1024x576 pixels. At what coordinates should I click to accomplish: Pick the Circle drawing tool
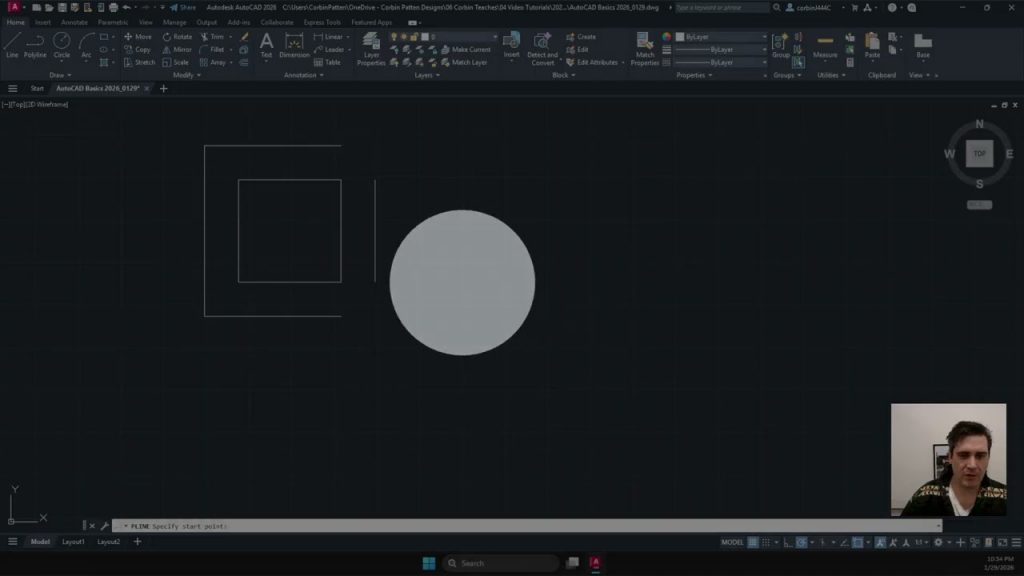[x=61, y=44]
